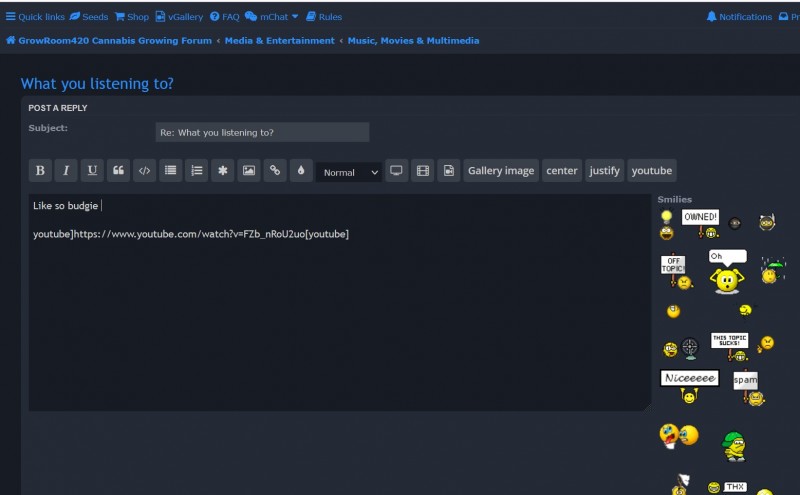Screen dimensions: 800x495
Task: Open the Quick links menu
Action: 34,17
